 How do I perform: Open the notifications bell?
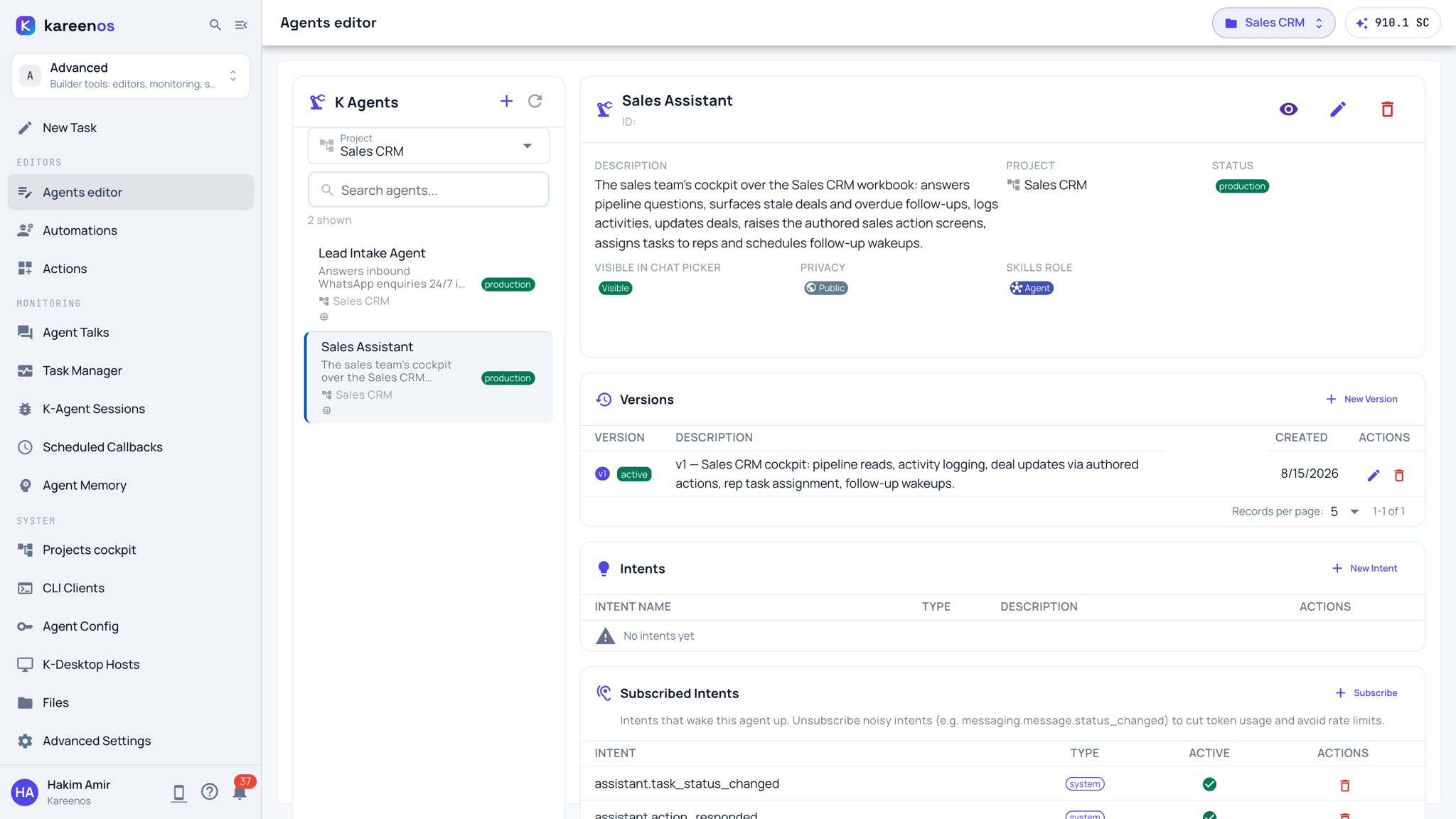pyautogui.click(x=240, y=792)
